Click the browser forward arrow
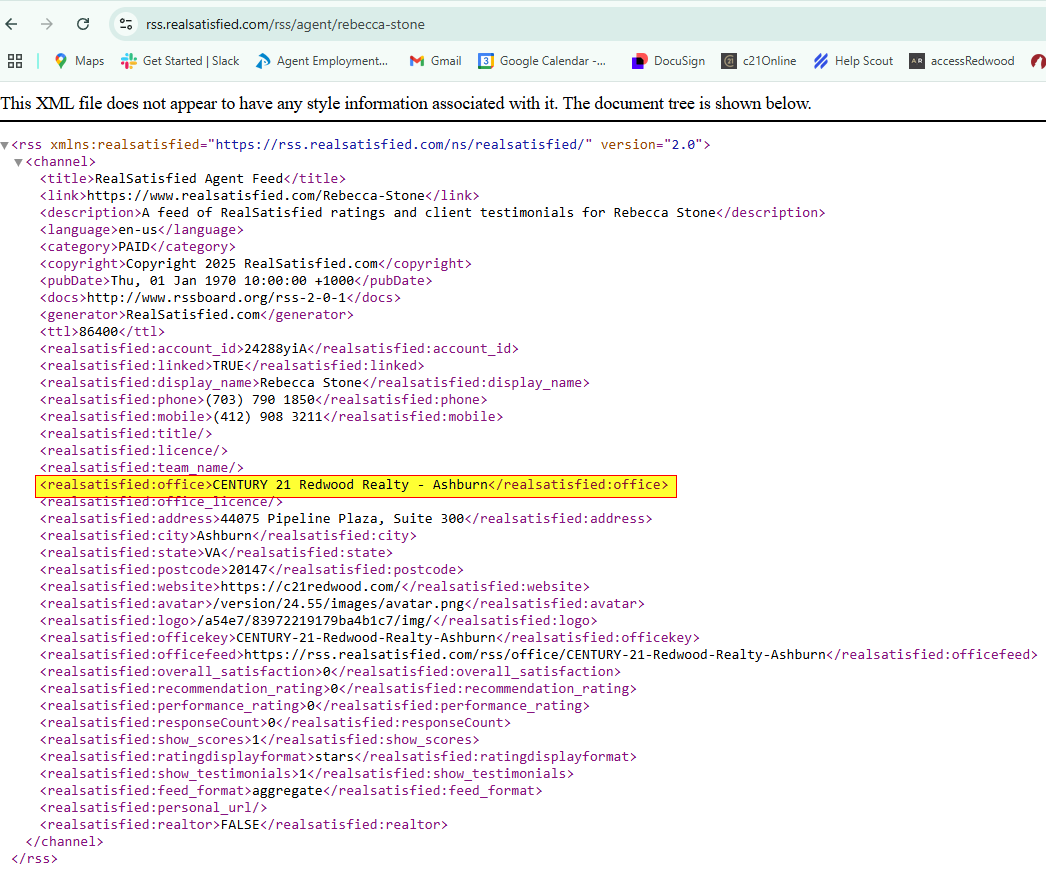This screenshot has width=1046, height=871. [47, 25]
